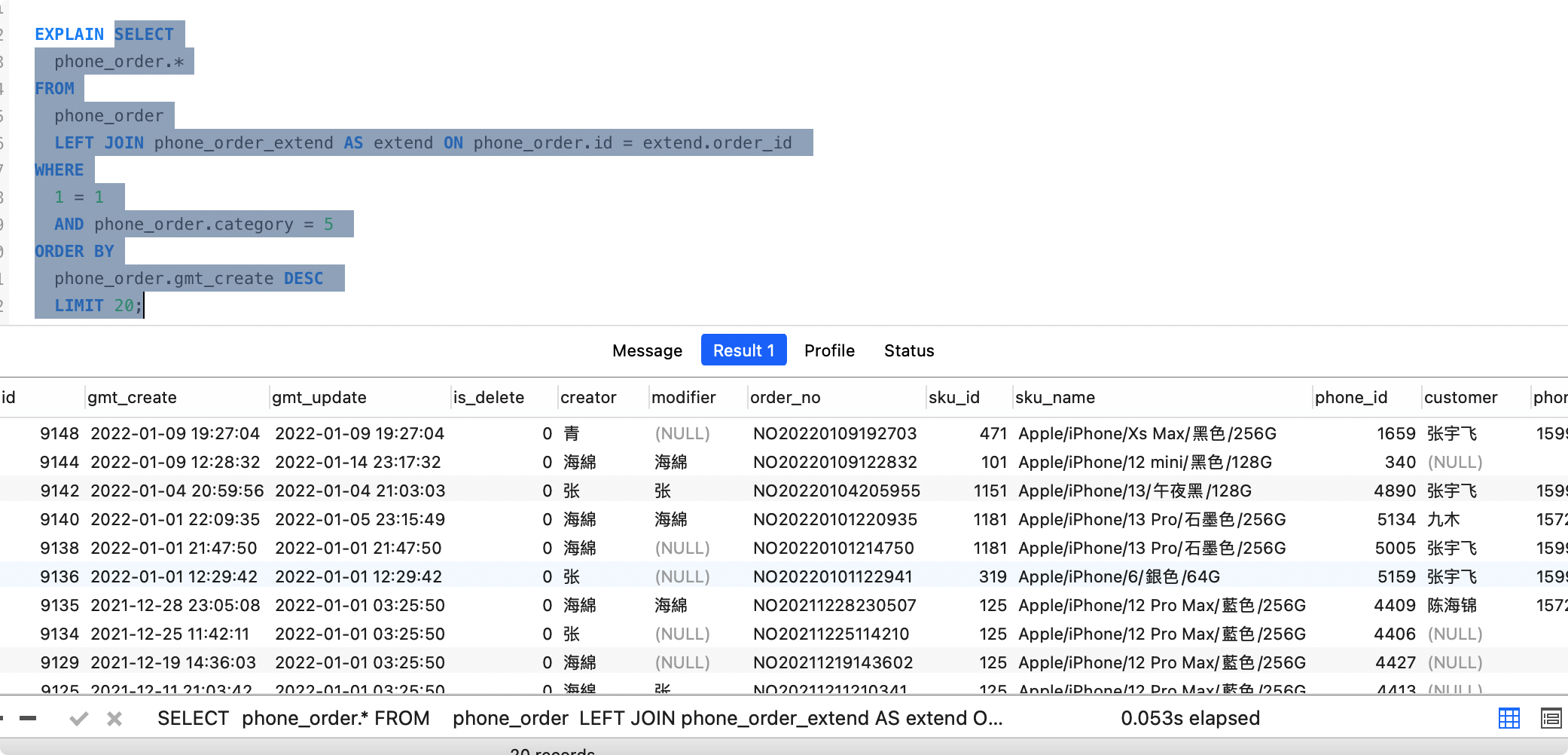This screenshot has height=755, width=1568.
Task: Click the category = 5 condition line
Action: pyautogui.click(x=194, y=224)
